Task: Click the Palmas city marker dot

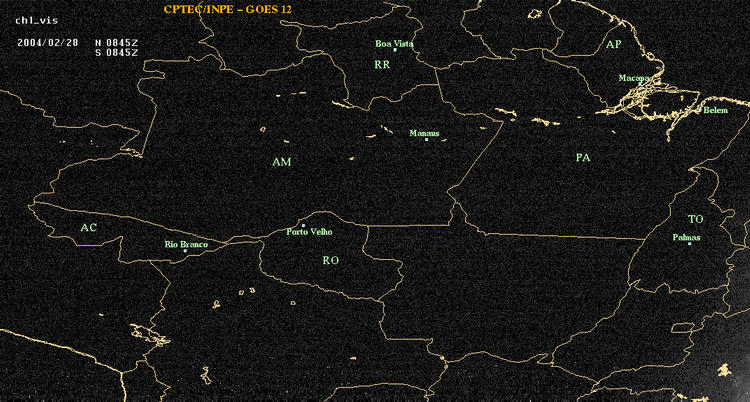Action: tap(689, 244)
